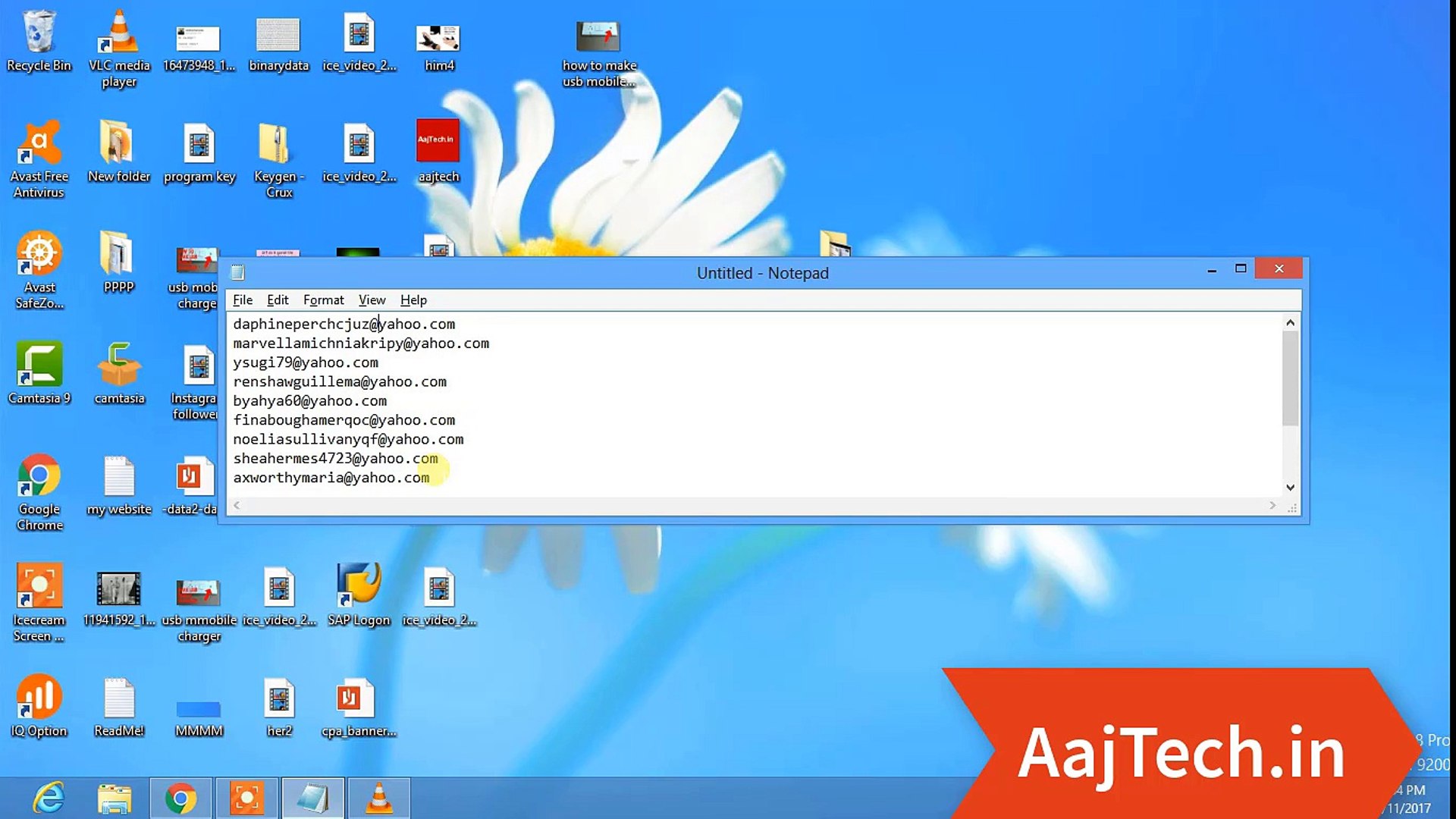Open the Format menu in Notepad

click(323, 300)
